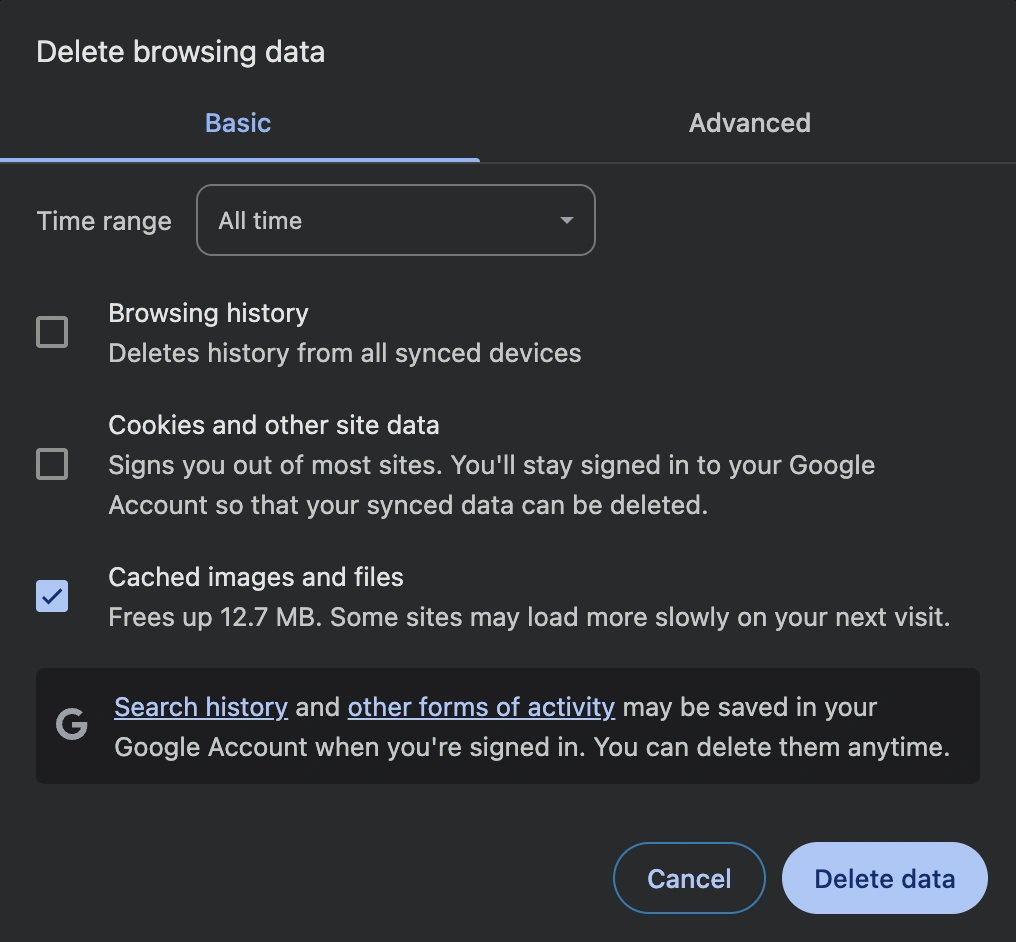Screen dimensions: 1016x942
Task: Uncheck Cached images and files
Action: point(52,596)
